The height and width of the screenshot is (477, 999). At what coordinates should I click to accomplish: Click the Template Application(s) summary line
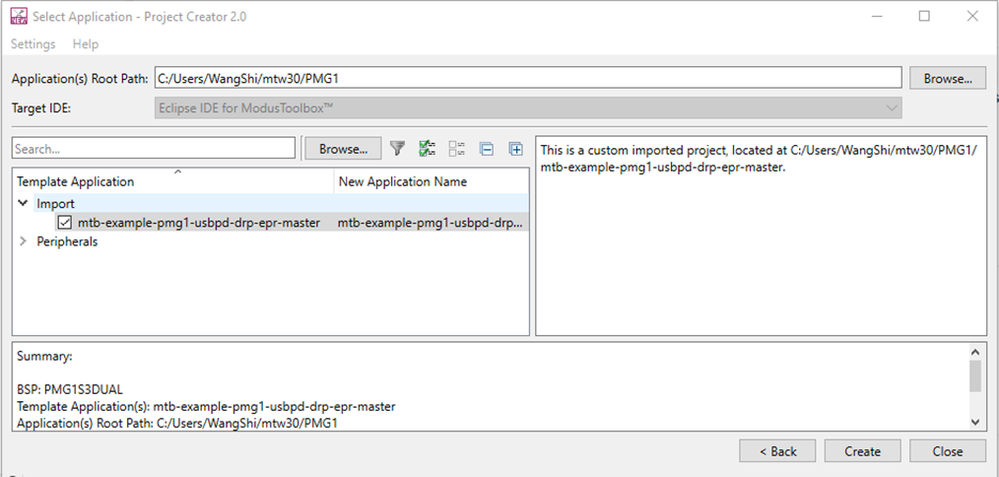tap(206, 406)
